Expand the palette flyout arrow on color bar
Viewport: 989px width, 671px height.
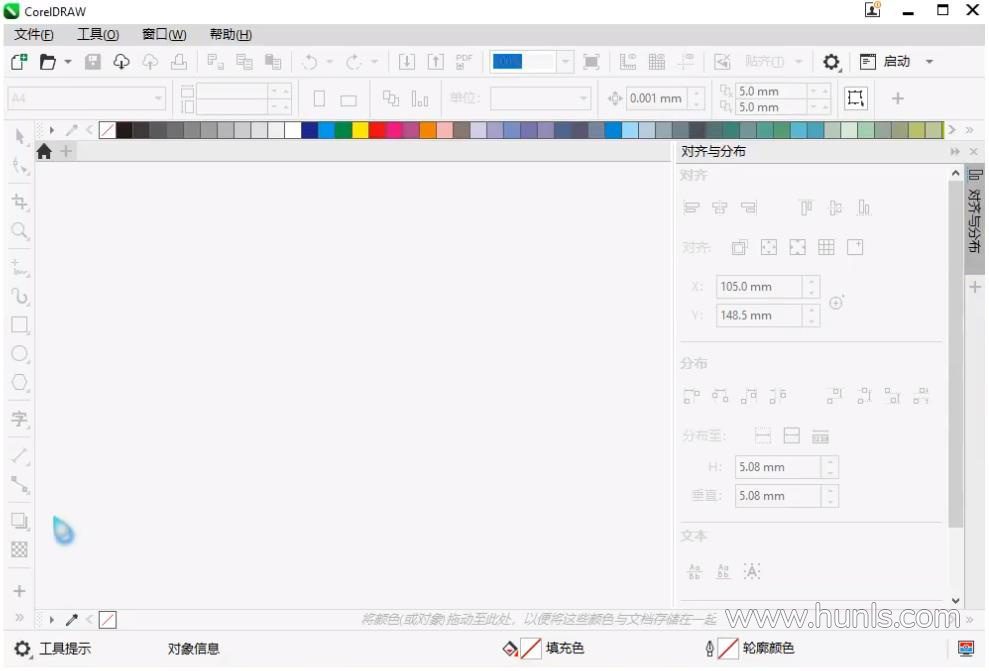pyautogui.click(x=52, y=130)
